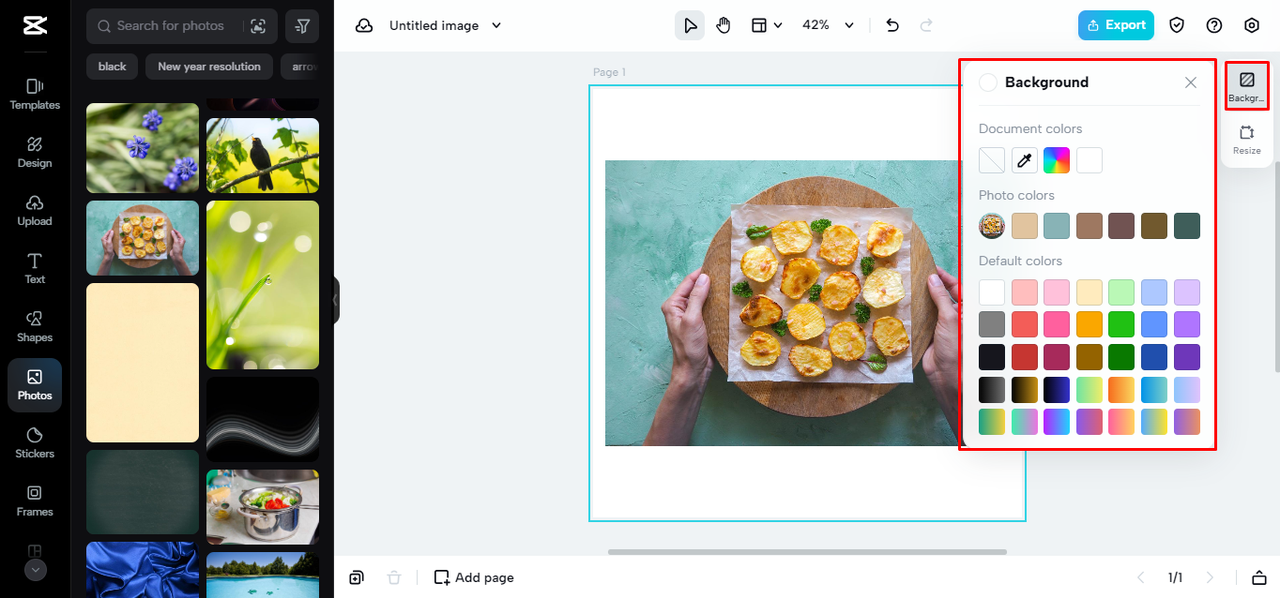
Task: Select the dark red default color swatch
Action: point(1024,357)
